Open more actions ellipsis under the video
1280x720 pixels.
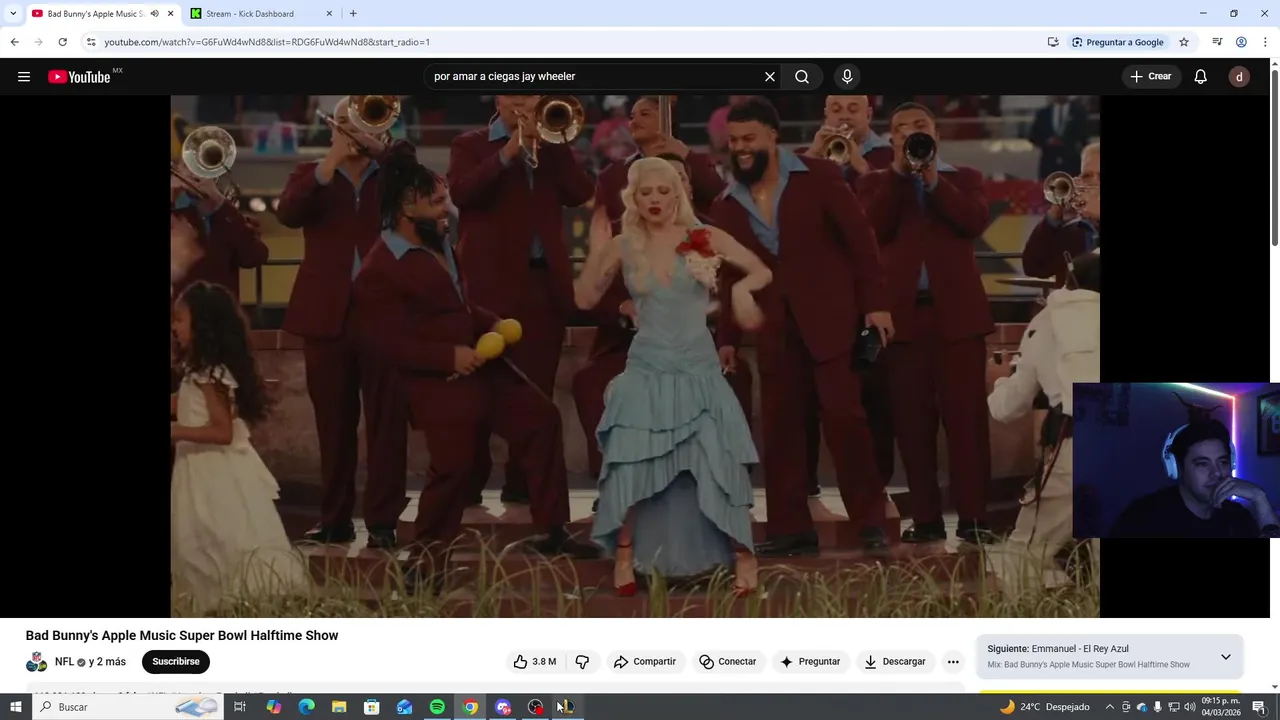pos(953,662)
